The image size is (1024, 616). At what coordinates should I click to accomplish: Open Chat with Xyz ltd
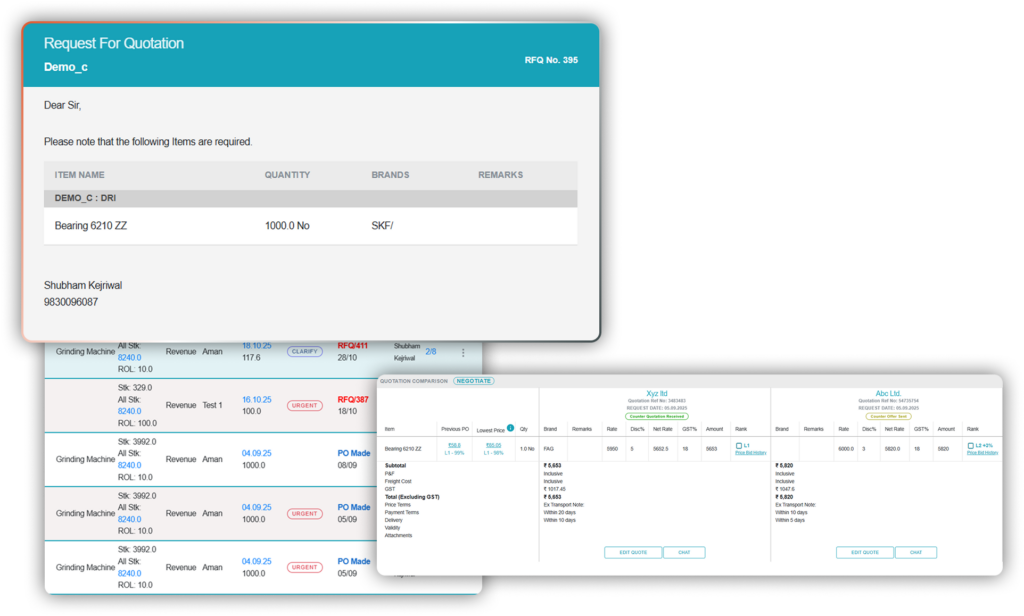click(684, 552)
